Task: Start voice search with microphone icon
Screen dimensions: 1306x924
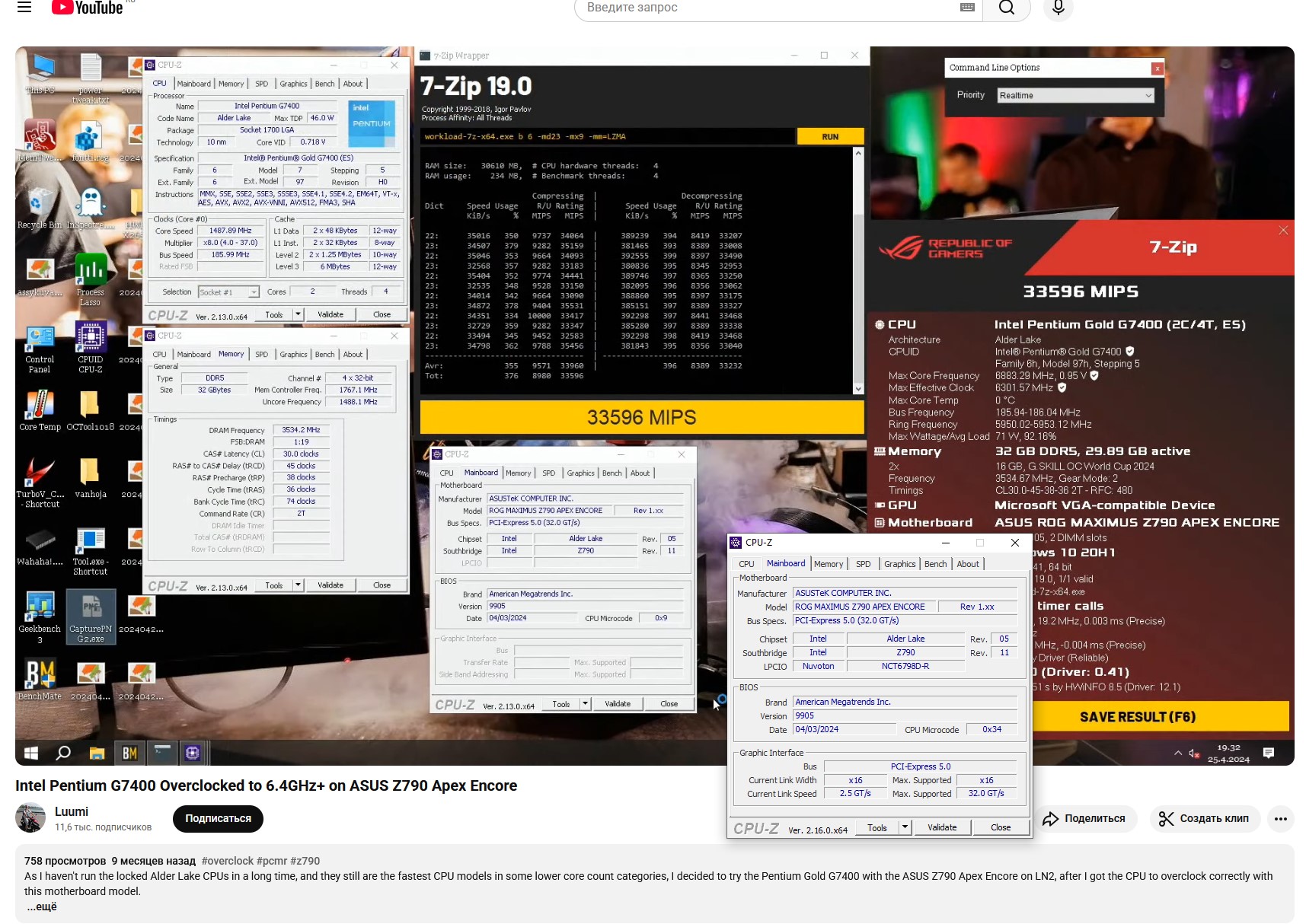Action: [x=1058, y=8]
